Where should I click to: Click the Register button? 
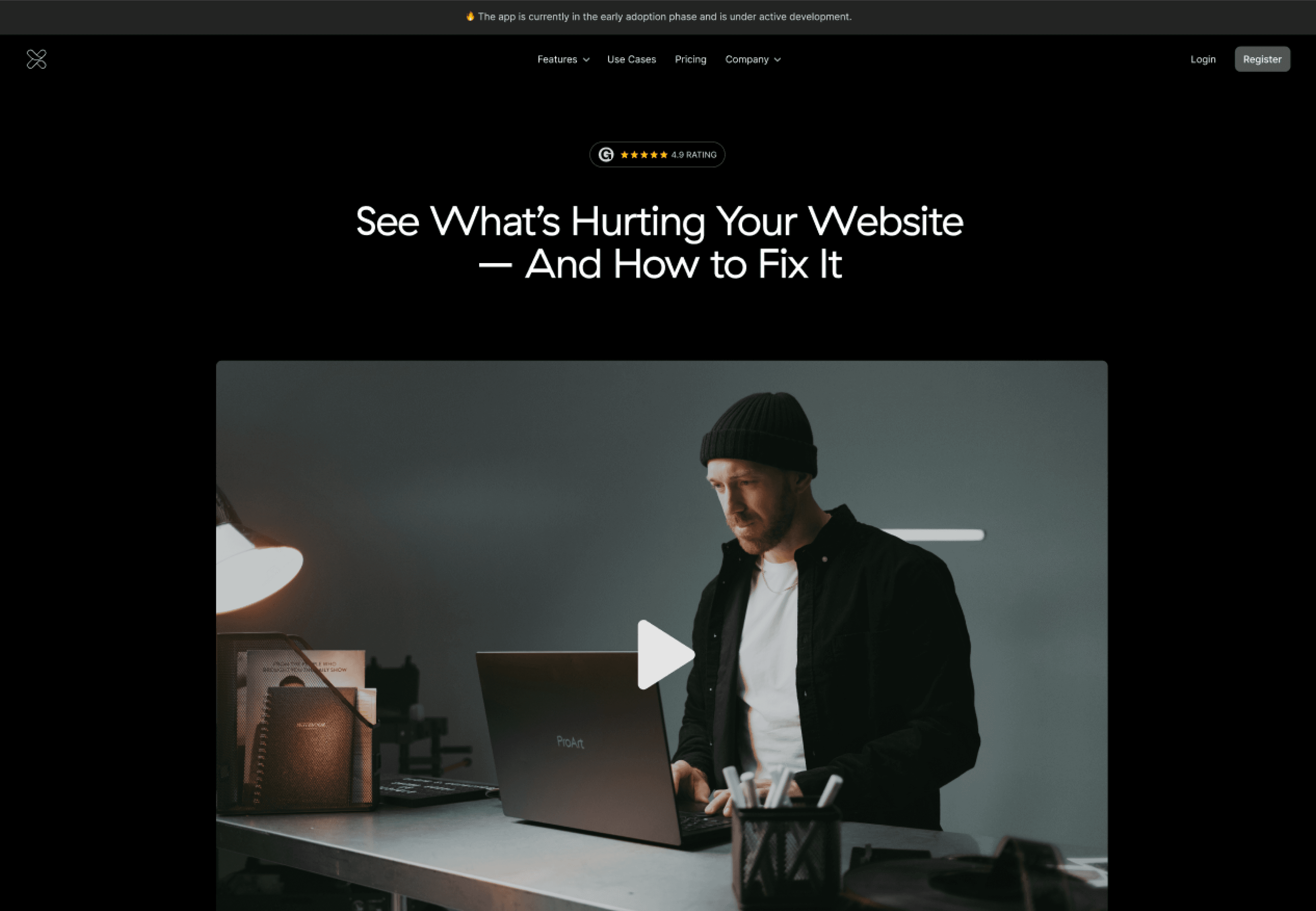point(1263,59)
